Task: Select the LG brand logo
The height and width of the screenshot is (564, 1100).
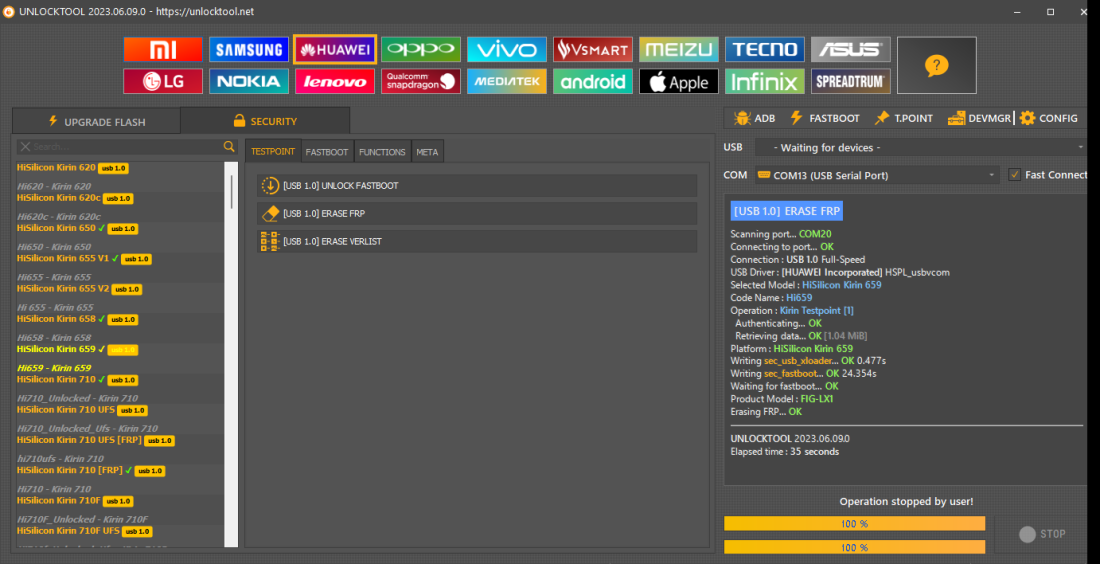Action: tap(163, 81)
